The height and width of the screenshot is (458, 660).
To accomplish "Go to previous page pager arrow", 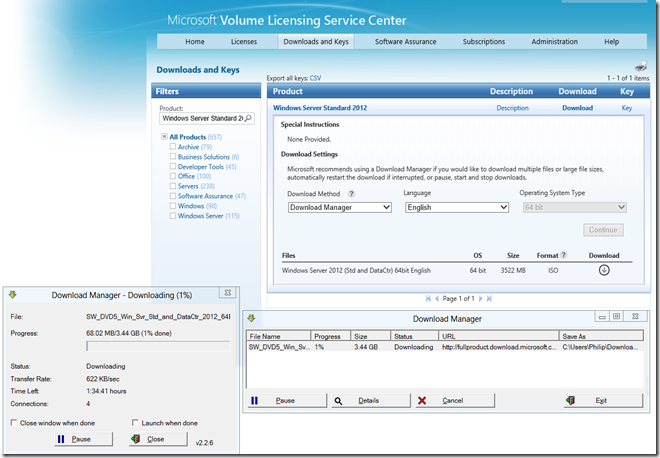I will click(437, 298).
